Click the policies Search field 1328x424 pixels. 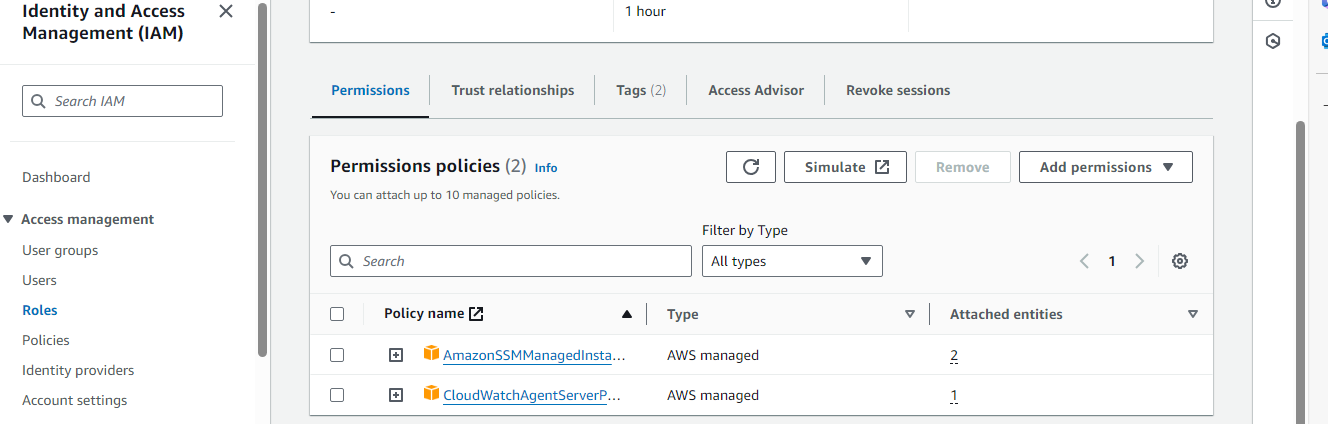511,261
